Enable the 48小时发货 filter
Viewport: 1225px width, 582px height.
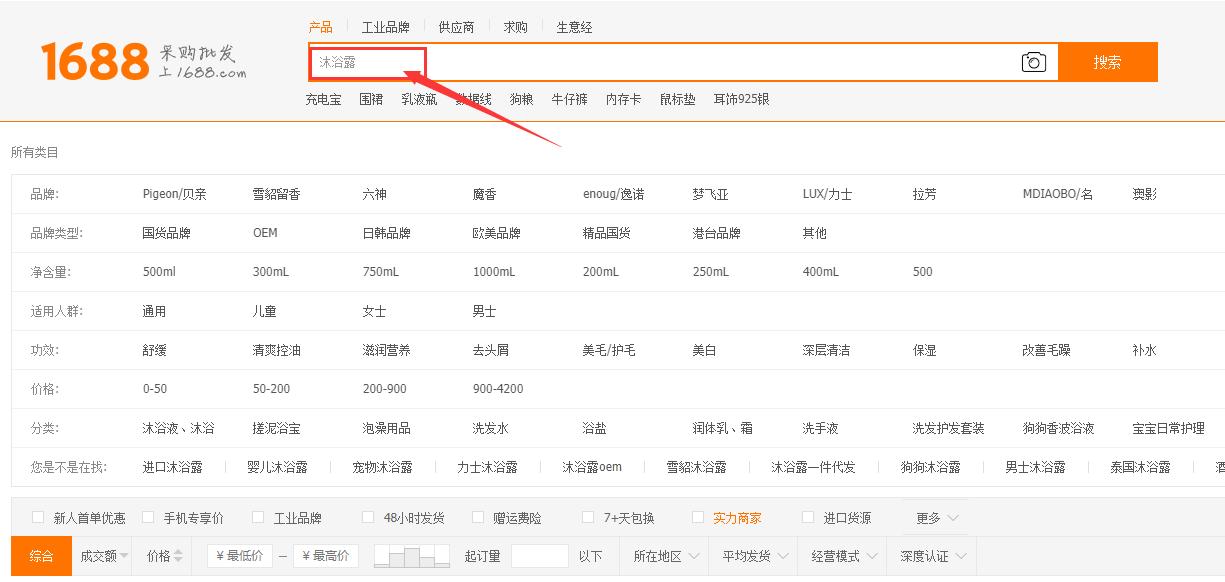point(368,517)
